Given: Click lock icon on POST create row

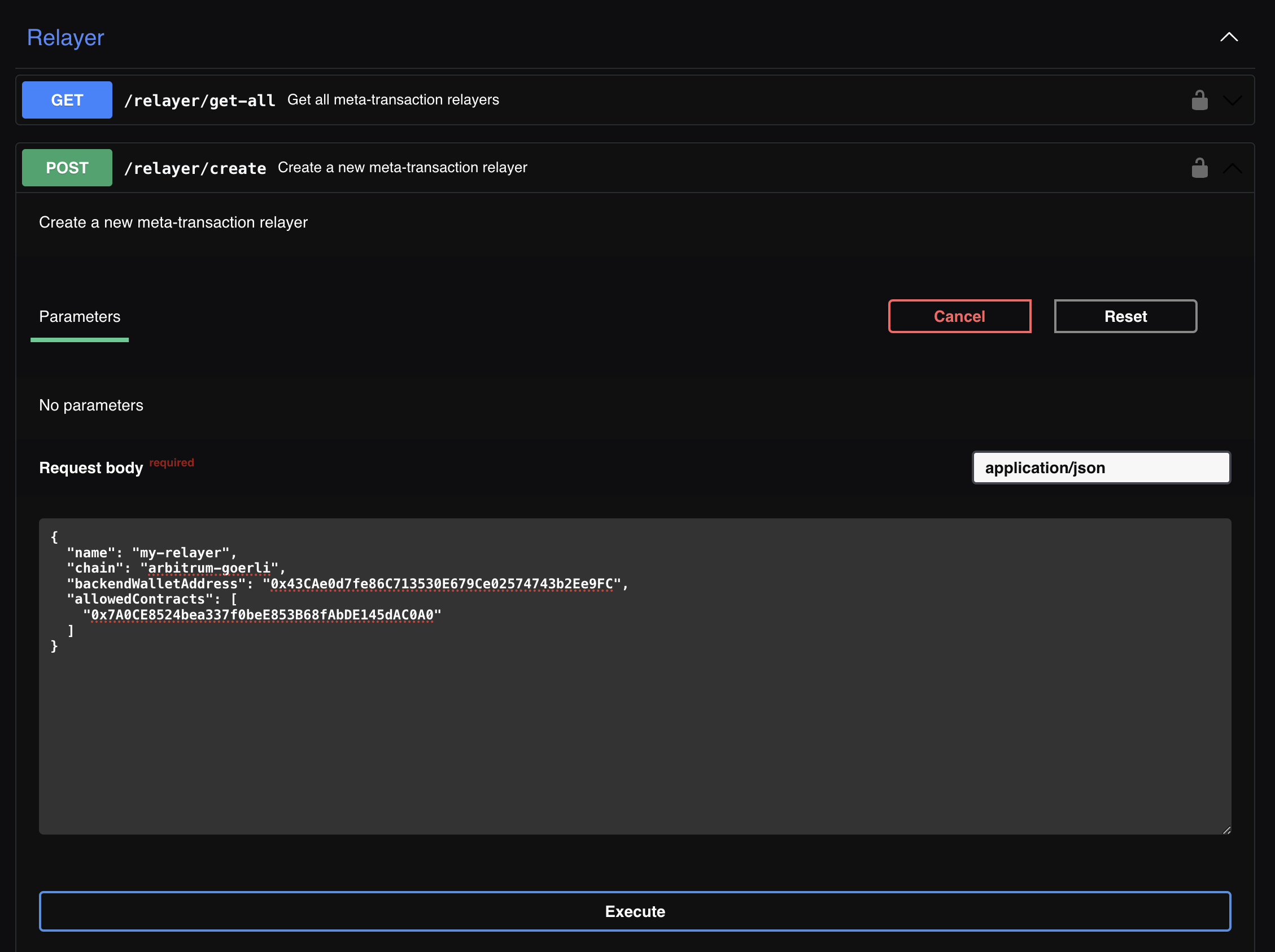Looking at the screenshot, I should (1199, 168).
